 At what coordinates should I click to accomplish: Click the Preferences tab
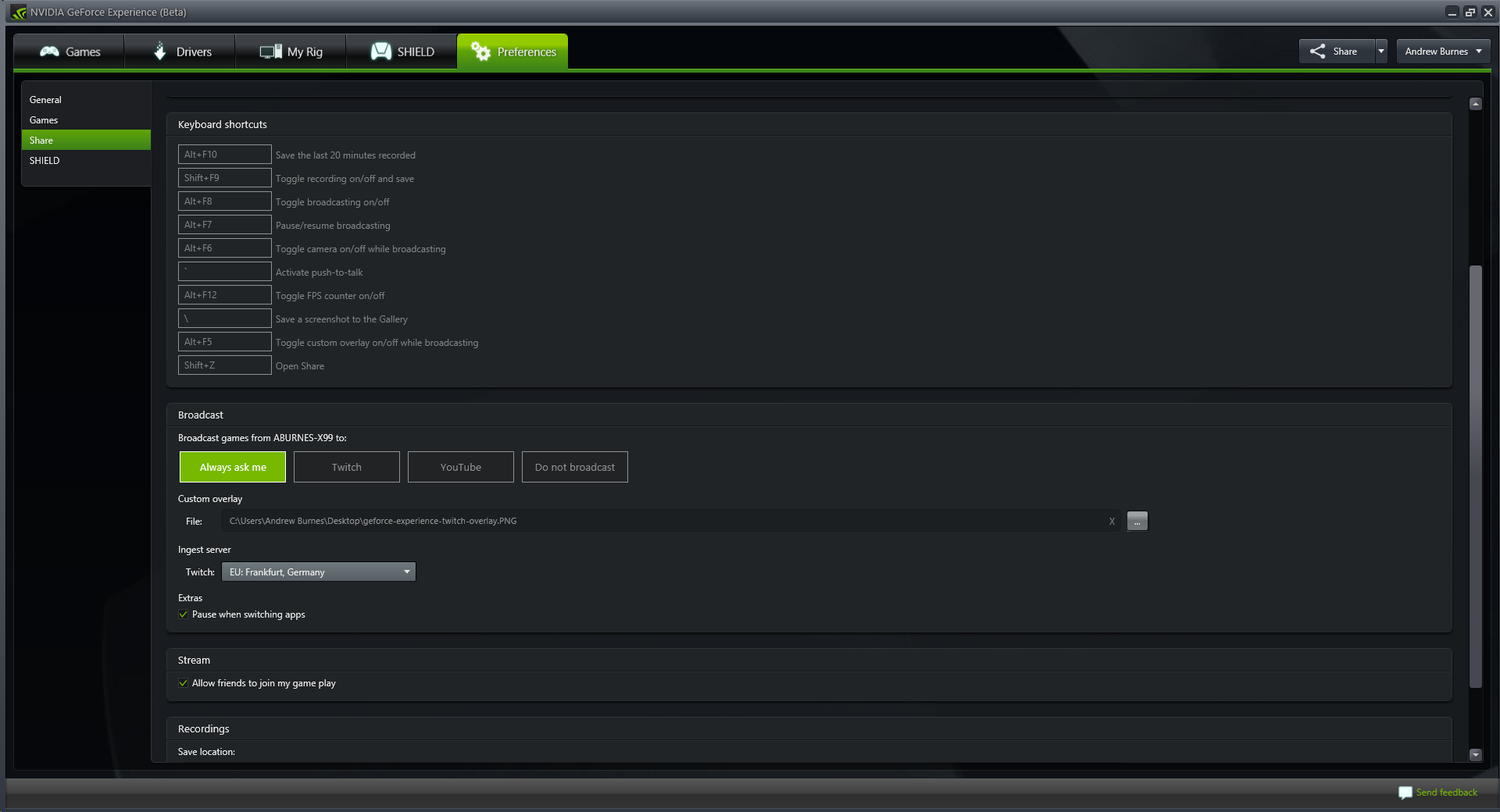(x=512, y=52)
